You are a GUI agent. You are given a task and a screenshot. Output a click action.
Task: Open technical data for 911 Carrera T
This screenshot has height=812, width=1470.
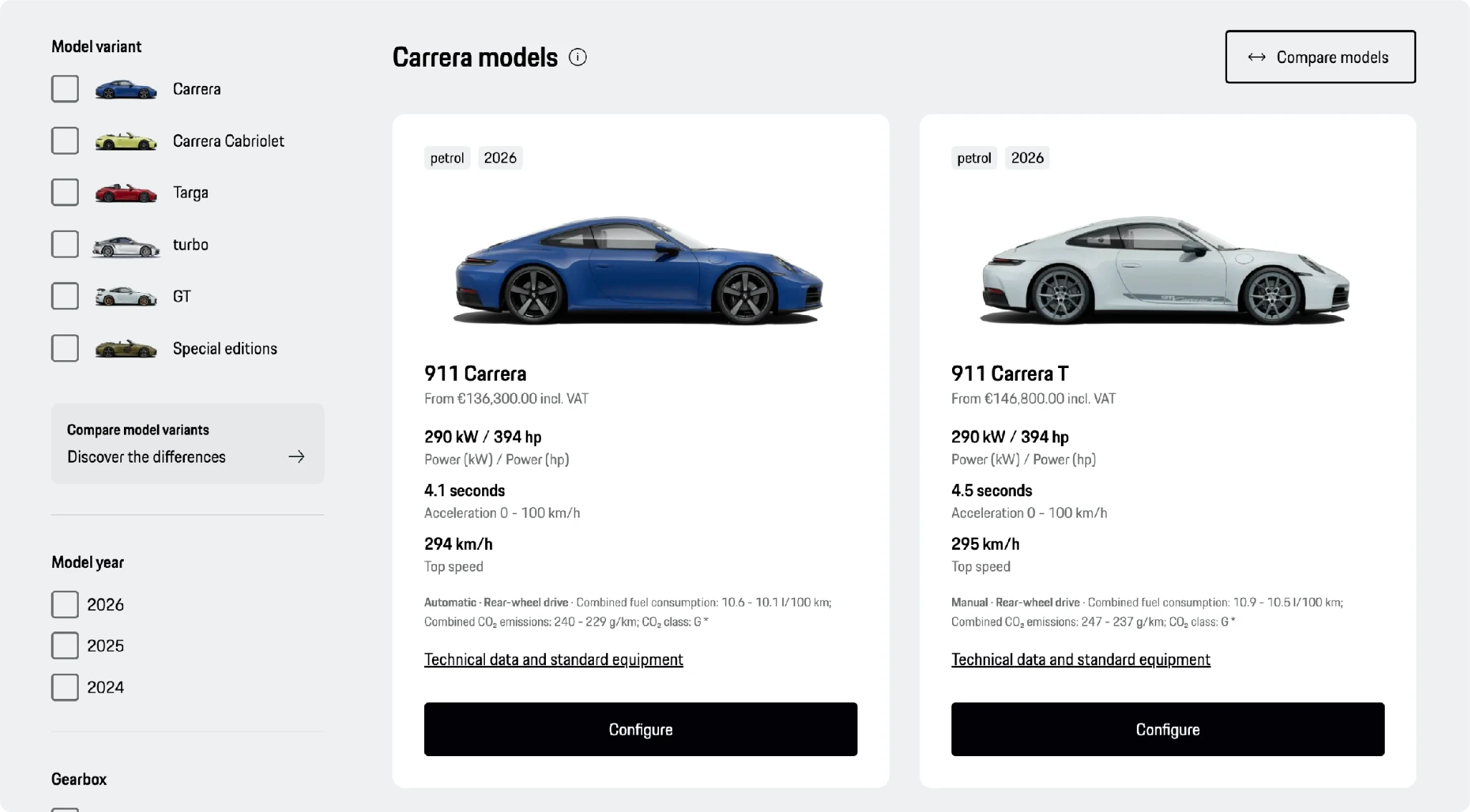pos(1080,659)
